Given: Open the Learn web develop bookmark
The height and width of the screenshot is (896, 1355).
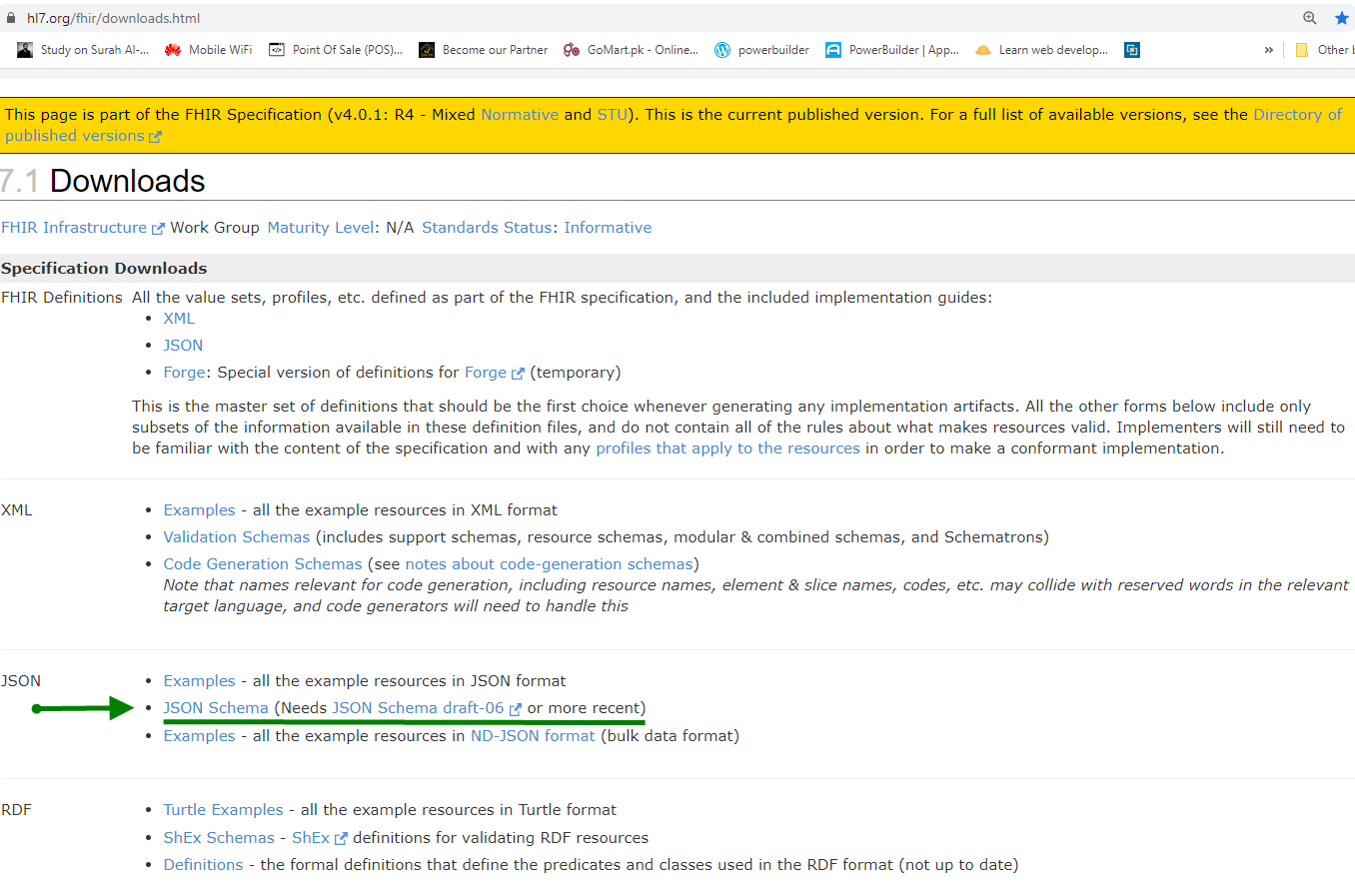Looking at the screenshot, I should coord(1041,50).
